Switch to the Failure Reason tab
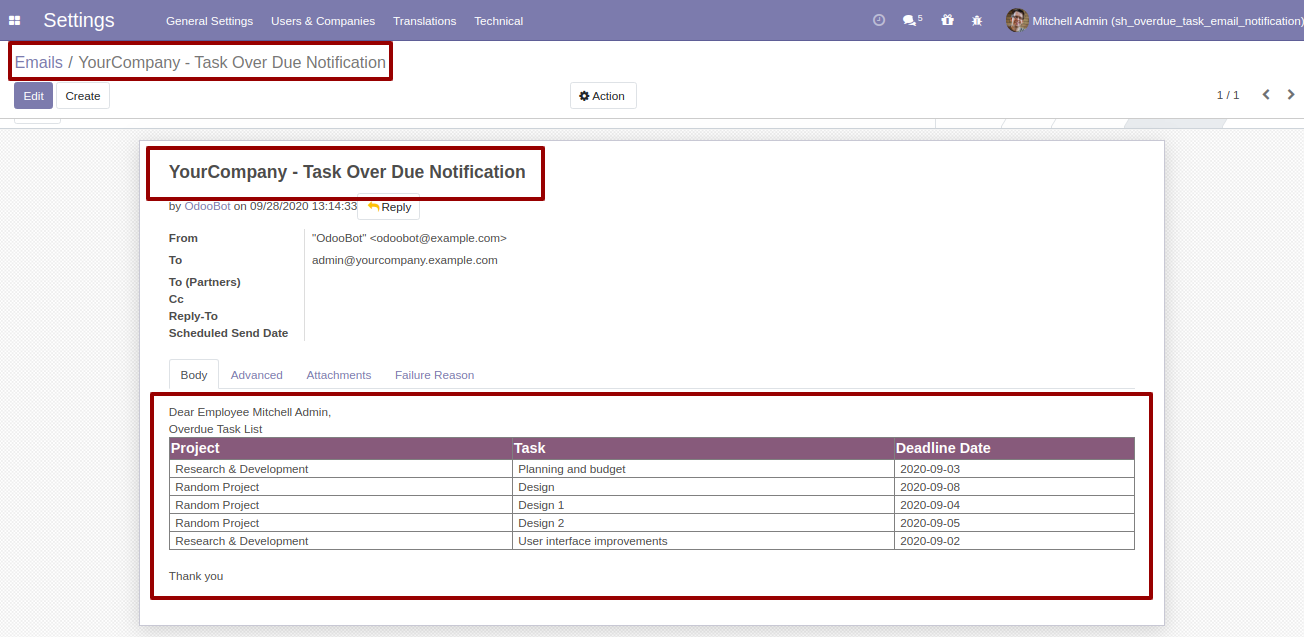This screenshot has width=1304, height=637. (434, 375)
